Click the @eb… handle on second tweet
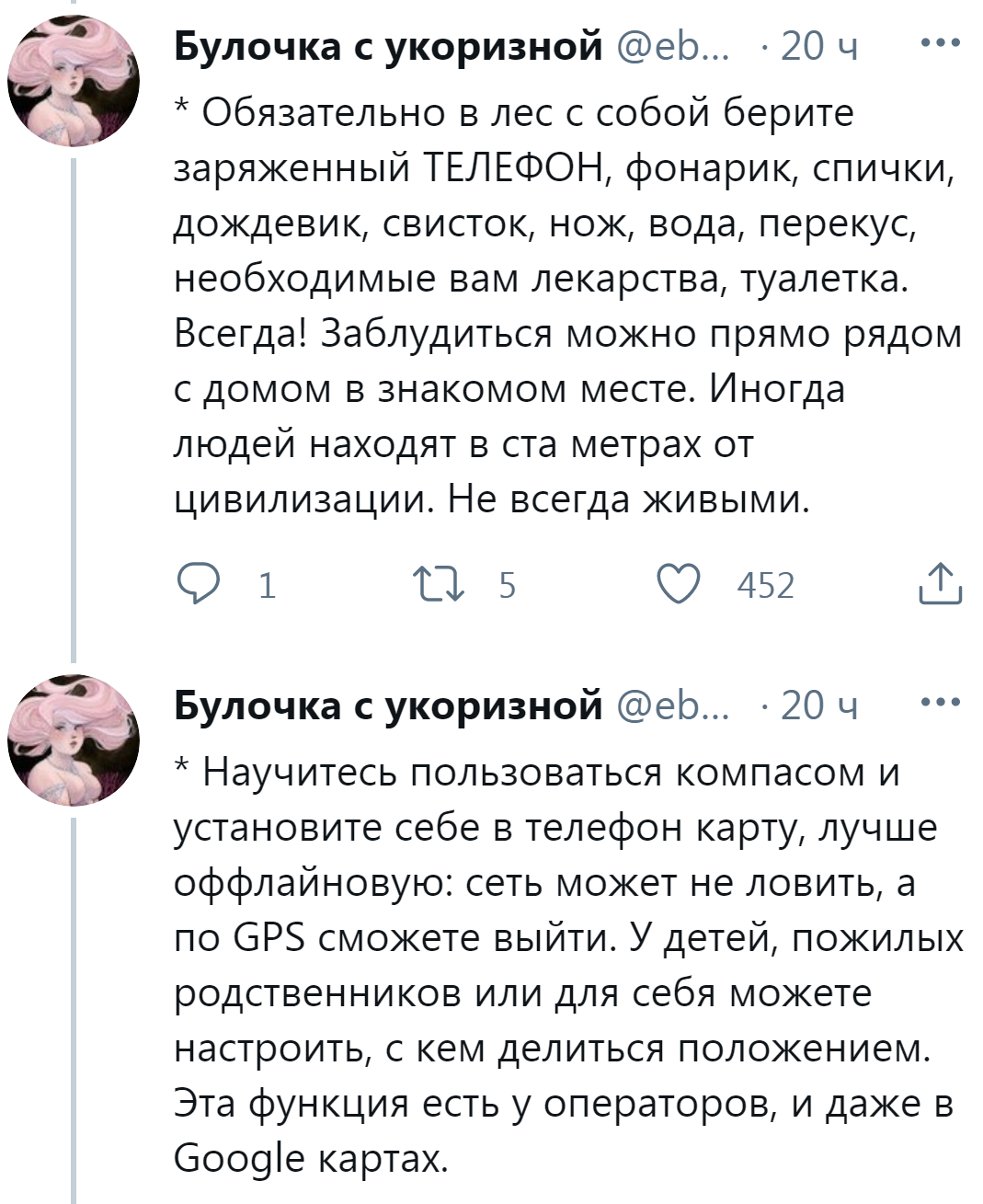Screen dimensions: 983x1204 pyautogui.click(x=670, y=705)
